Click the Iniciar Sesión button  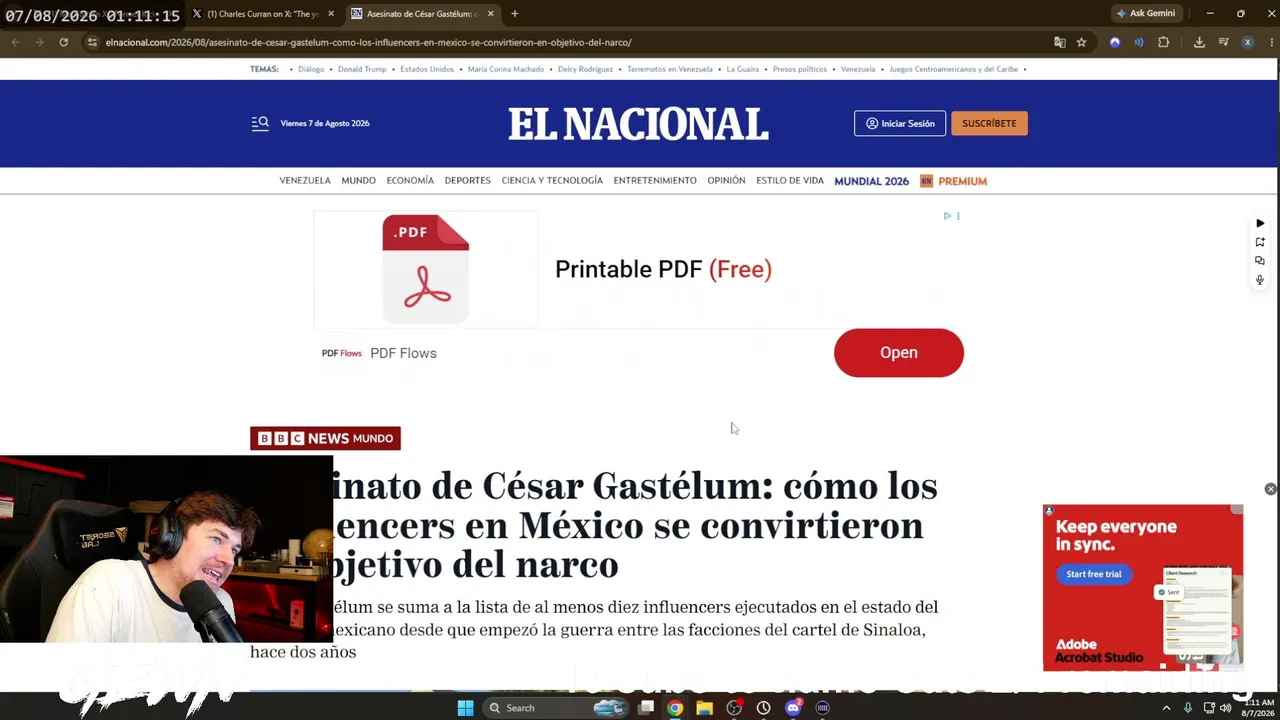(x=900, y=123)
